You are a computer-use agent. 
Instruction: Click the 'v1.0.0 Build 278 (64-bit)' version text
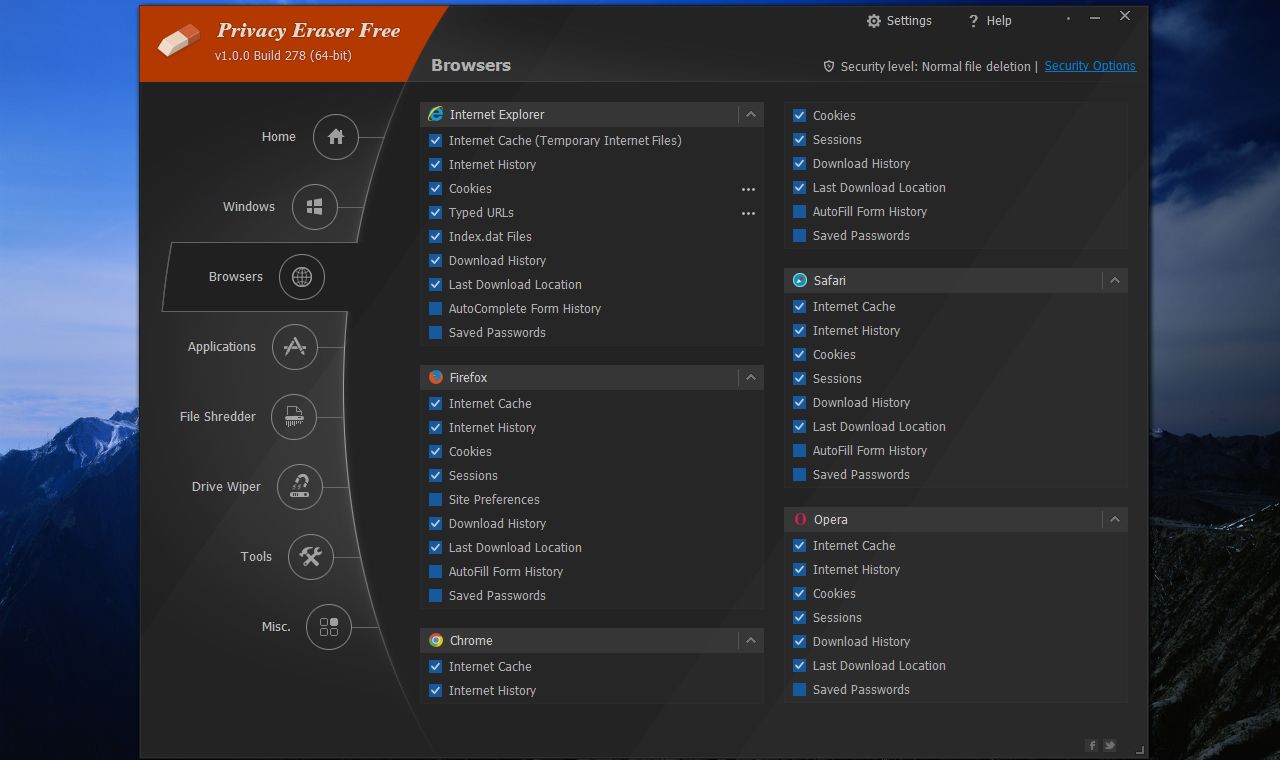(x=283, y=56)
